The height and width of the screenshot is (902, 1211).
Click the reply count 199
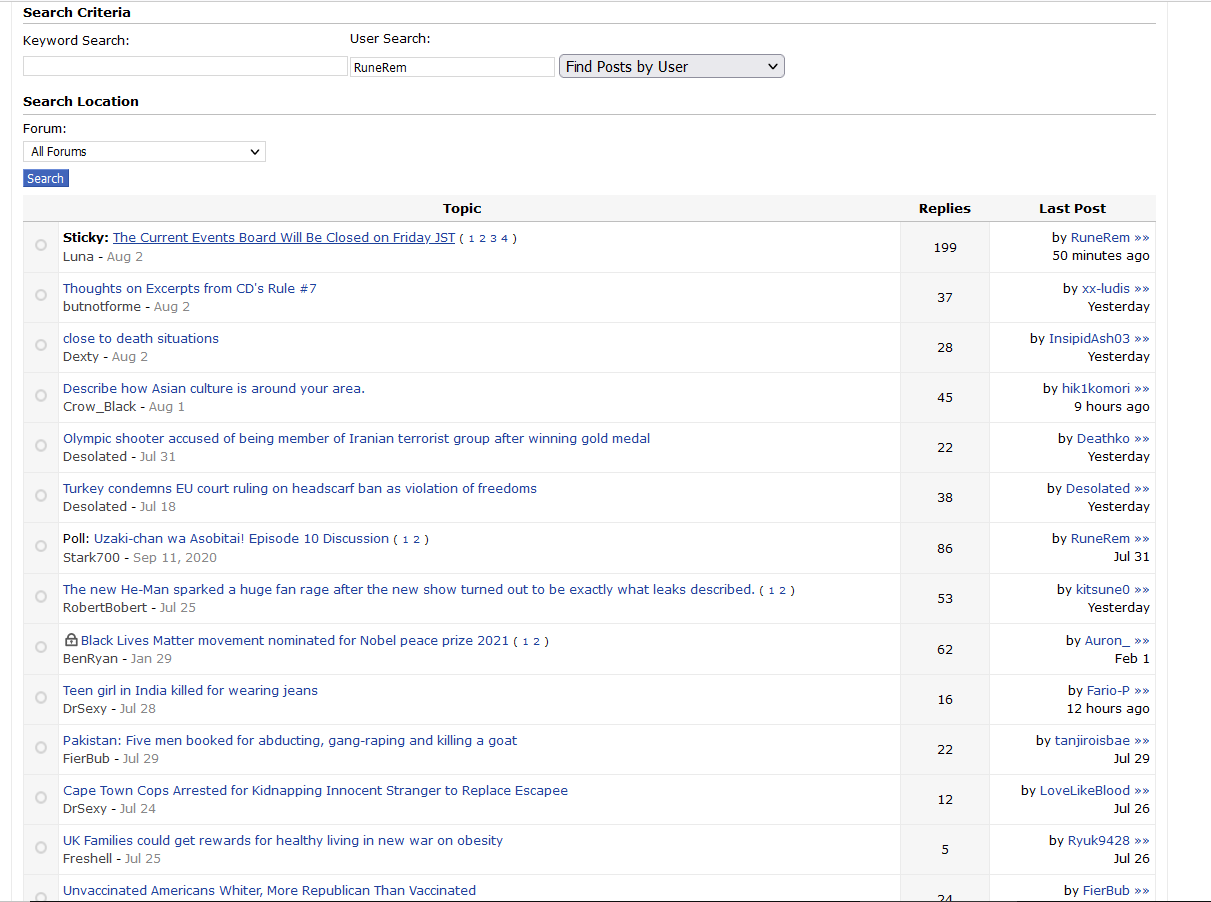point(945,248)
